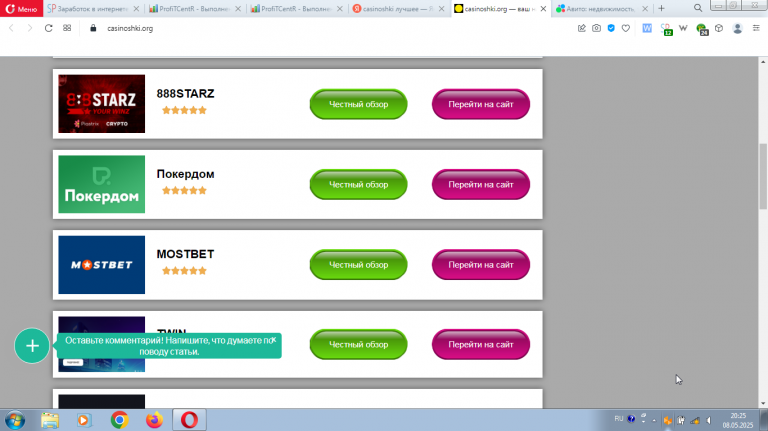This screenshot has width=768, height=431.
Task: Close the 'Заработок в интернете' tab
Action: (136, 9)
